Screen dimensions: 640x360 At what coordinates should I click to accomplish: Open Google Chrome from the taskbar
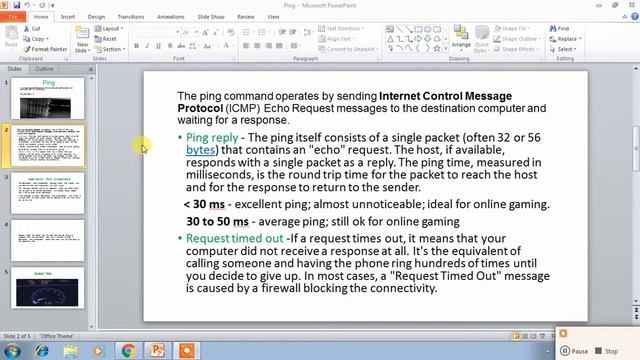128,351
